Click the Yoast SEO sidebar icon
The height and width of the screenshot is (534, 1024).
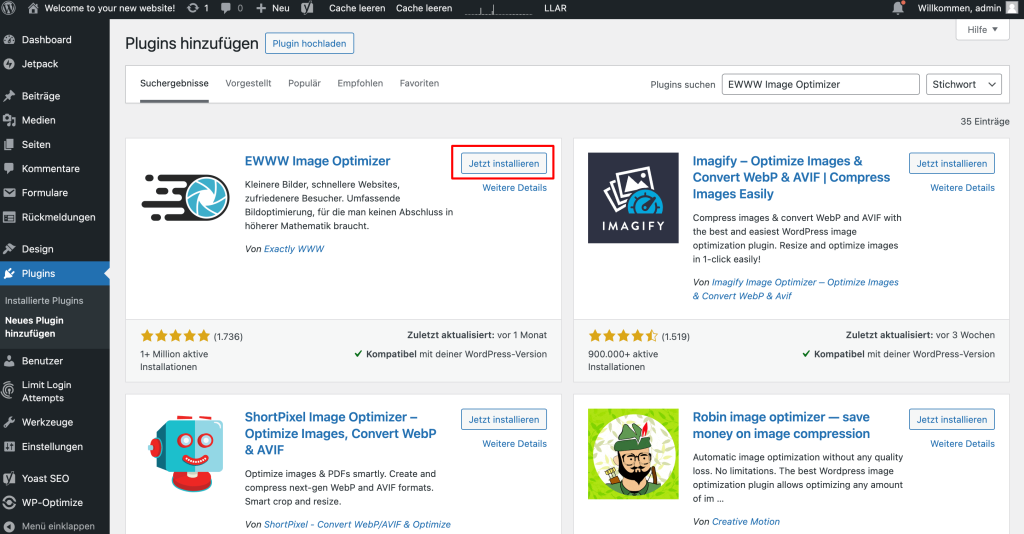tap(9, 479)
